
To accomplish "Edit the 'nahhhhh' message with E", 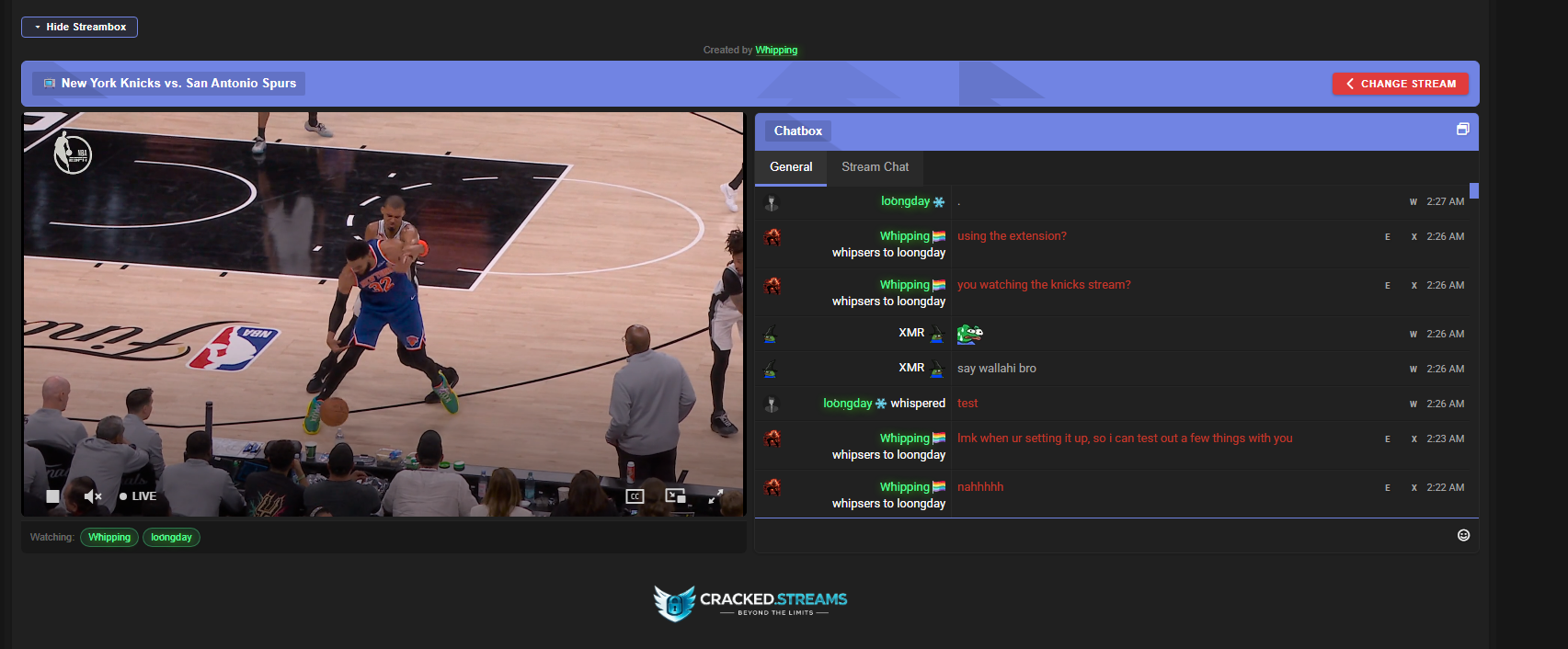I will click(1388, 488).
